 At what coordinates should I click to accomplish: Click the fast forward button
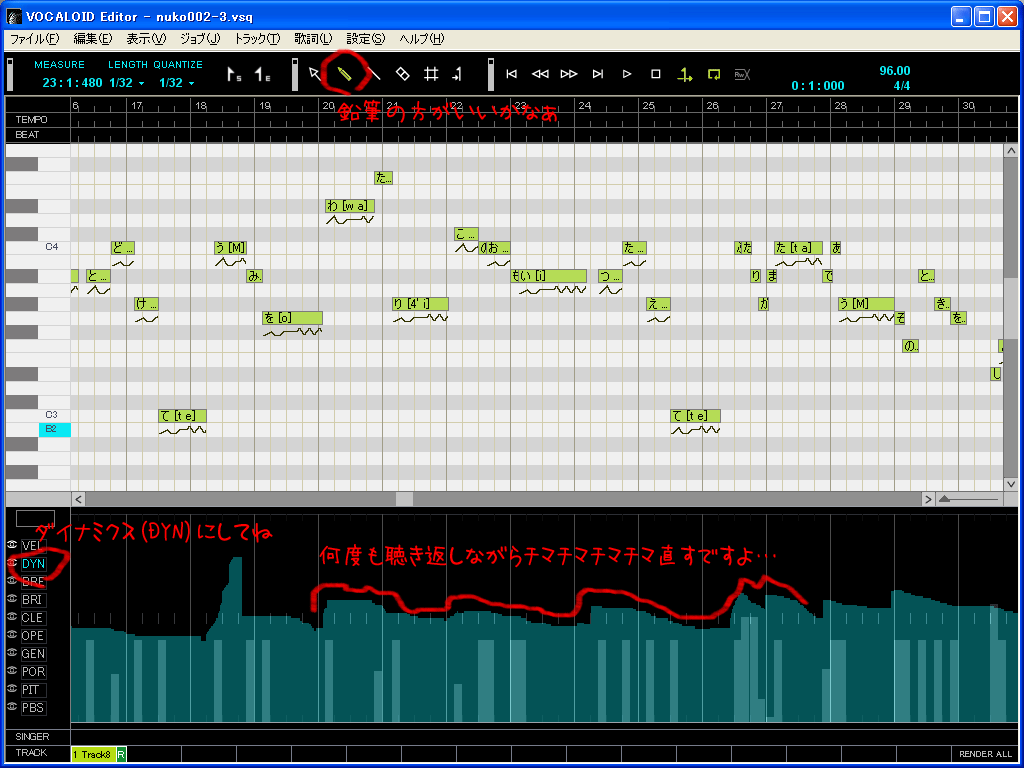(569, 74)
